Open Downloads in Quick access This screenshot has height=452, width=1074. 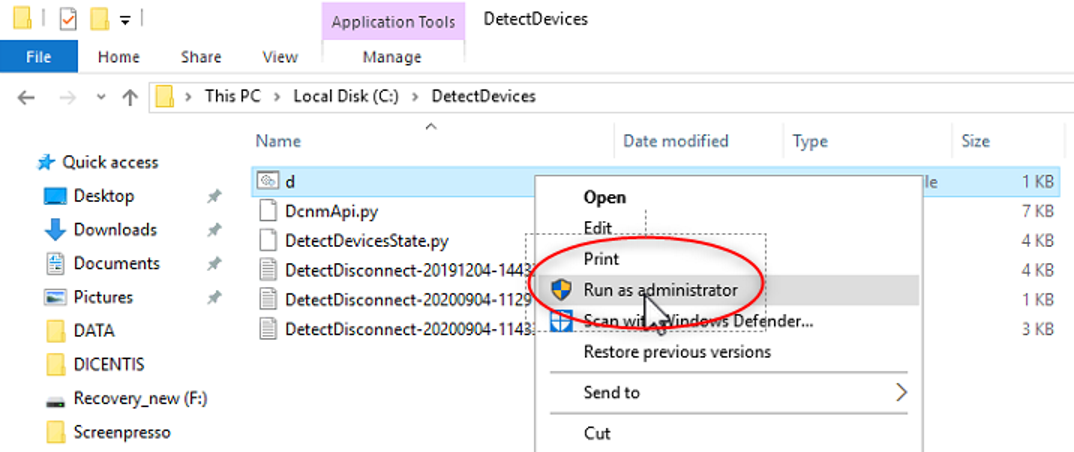point(115,230)
